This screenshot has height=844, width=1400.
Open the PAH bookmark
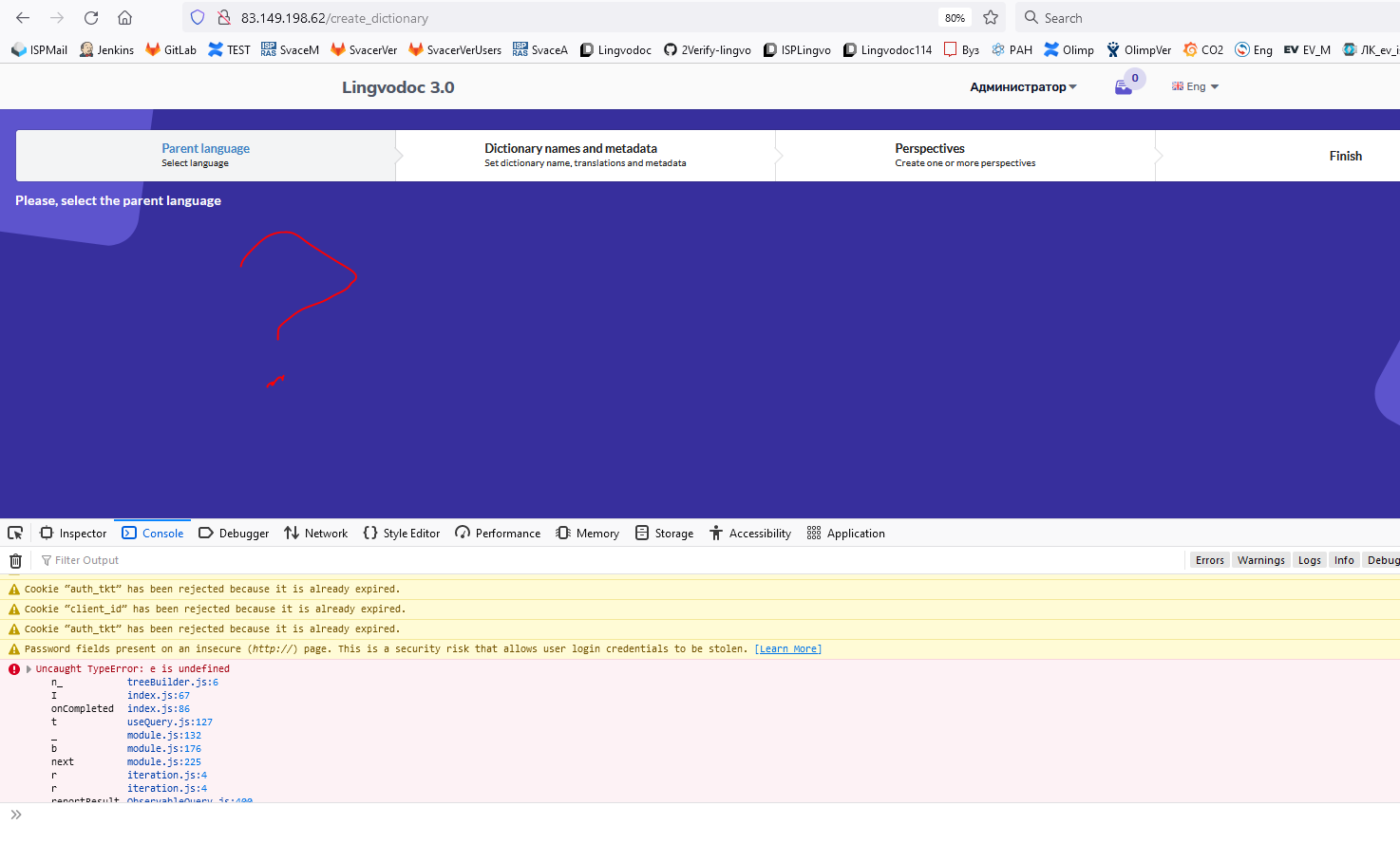tap(1012, 50)
